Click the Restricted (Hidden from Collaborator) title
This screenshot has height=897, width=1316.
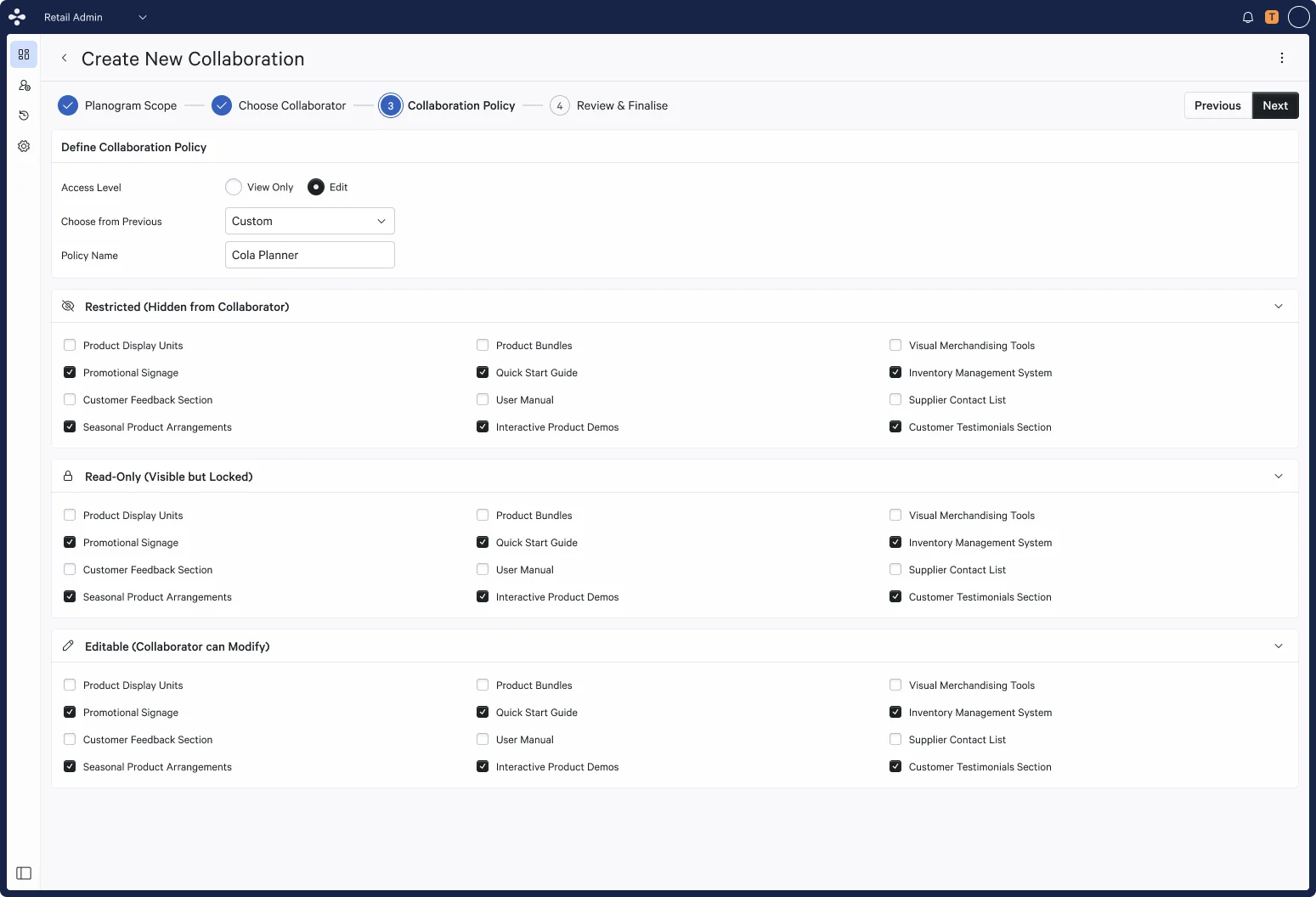click(x=187, y=307)
